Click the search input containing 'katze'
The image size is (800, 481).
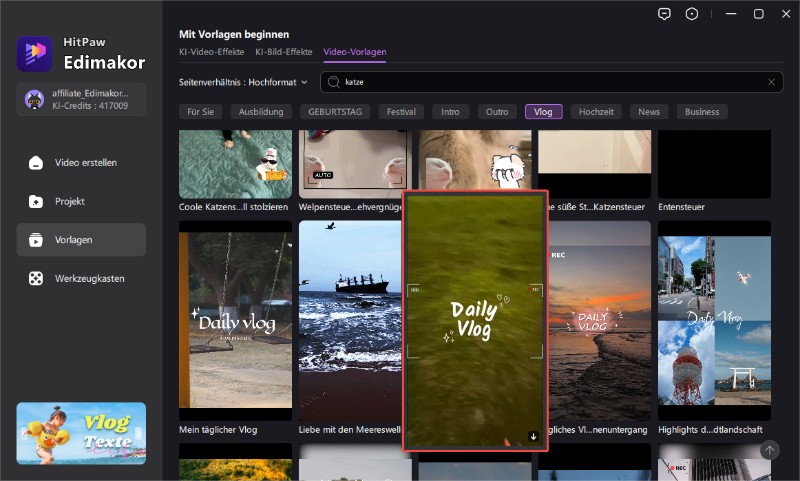[550, 82]
